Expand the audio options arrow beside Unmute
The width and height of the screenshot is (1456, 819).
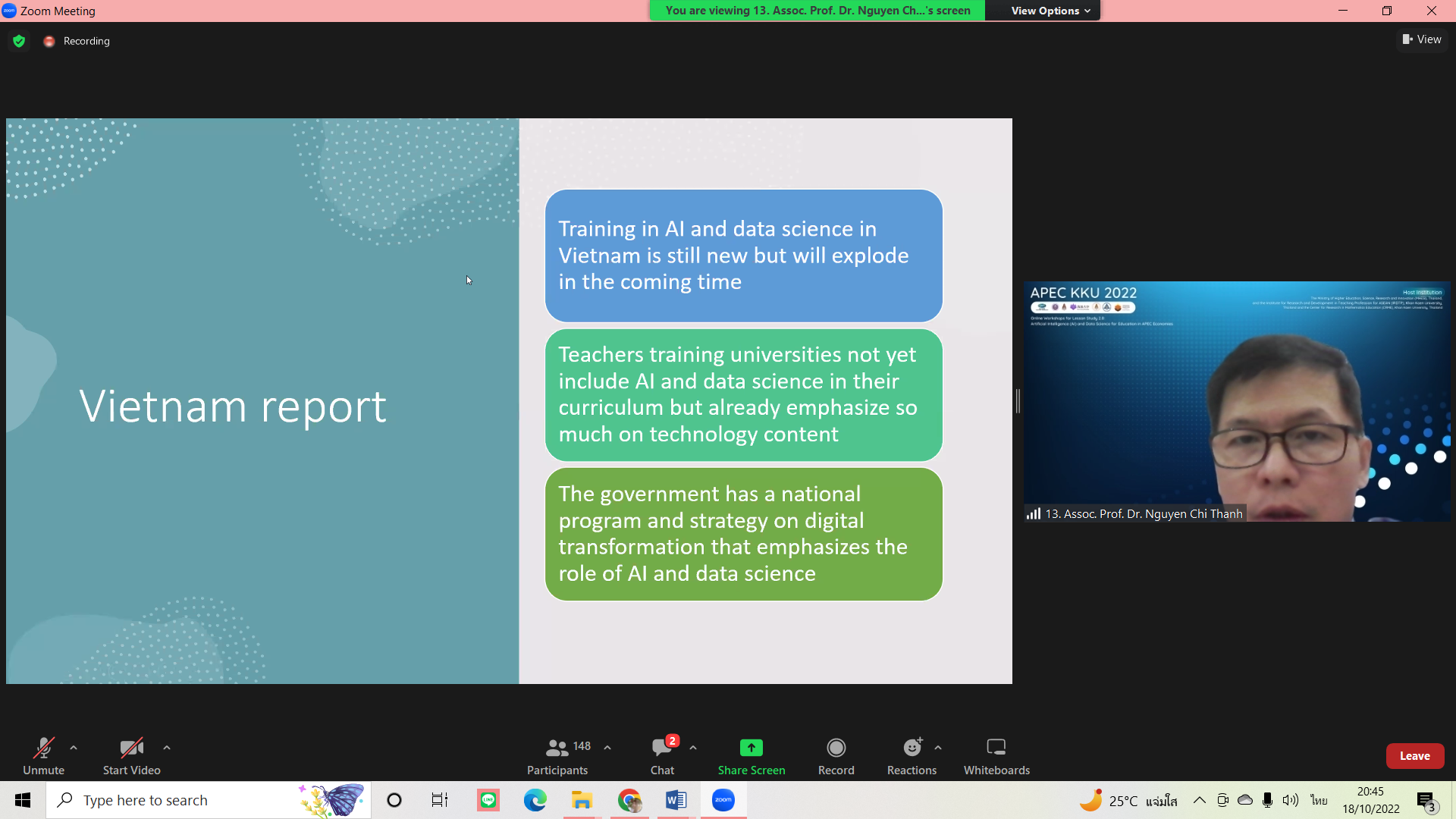coord(74,748)
